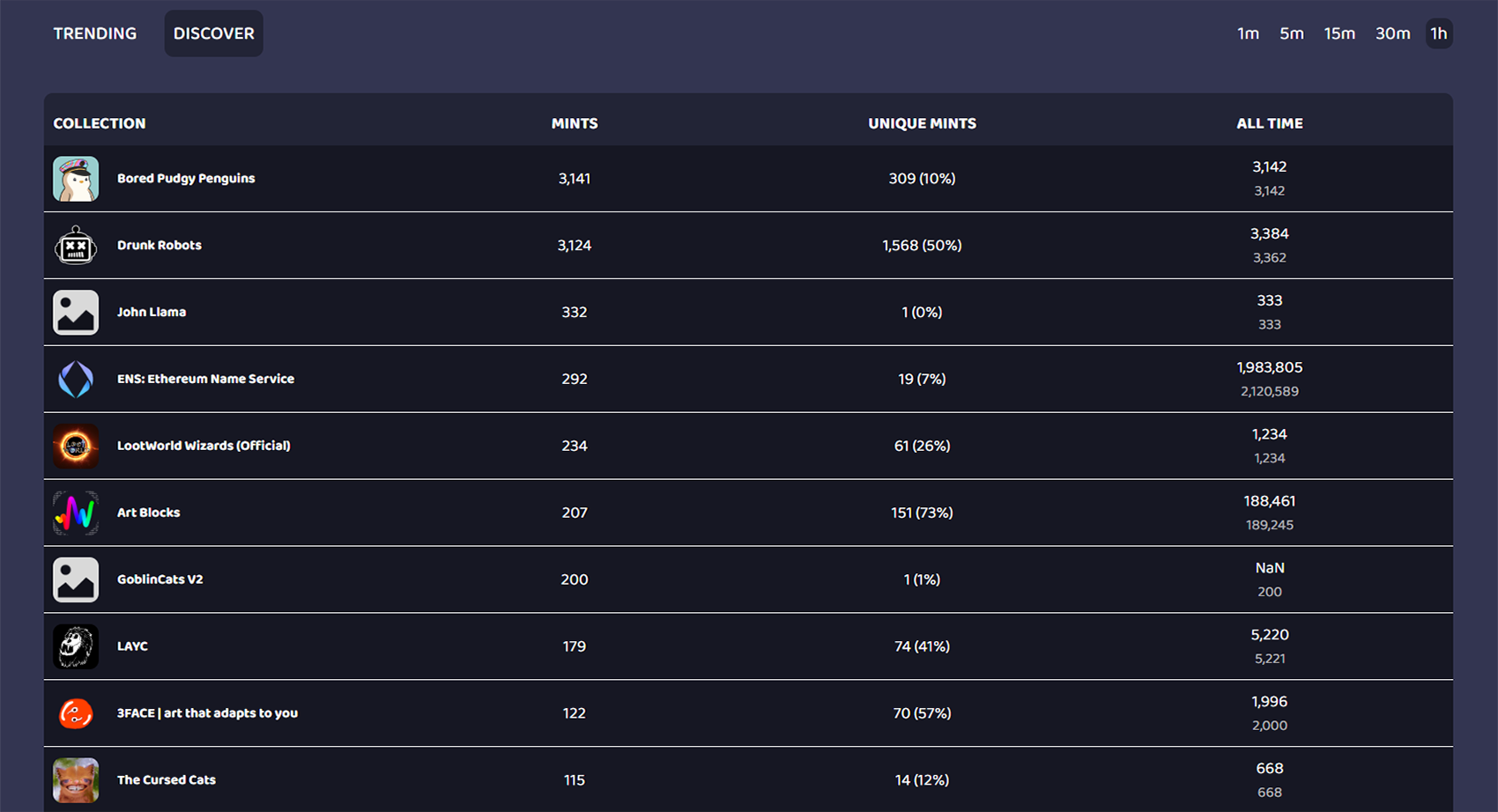
Task: Click John Llama placeholder image icon
Action: click(76, 313)
